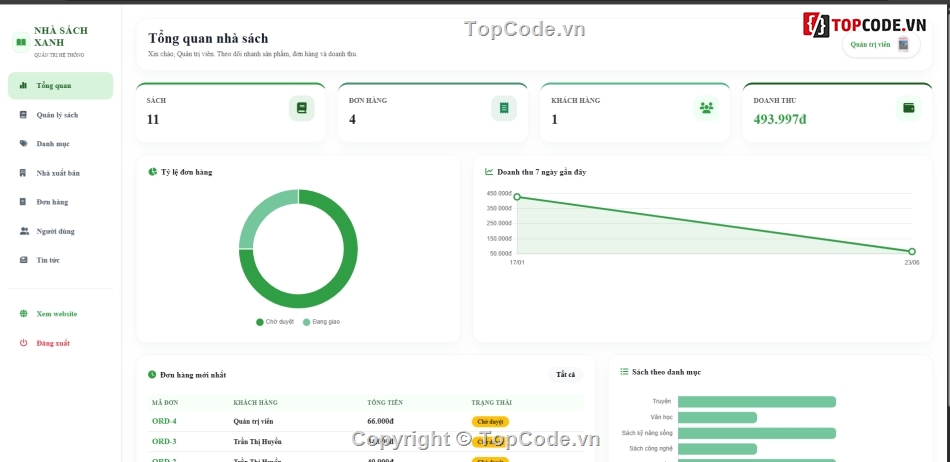Screen dimensions: 950x462
Task: Click the Nhà xuất bản building icon
Action: point(23,173)
